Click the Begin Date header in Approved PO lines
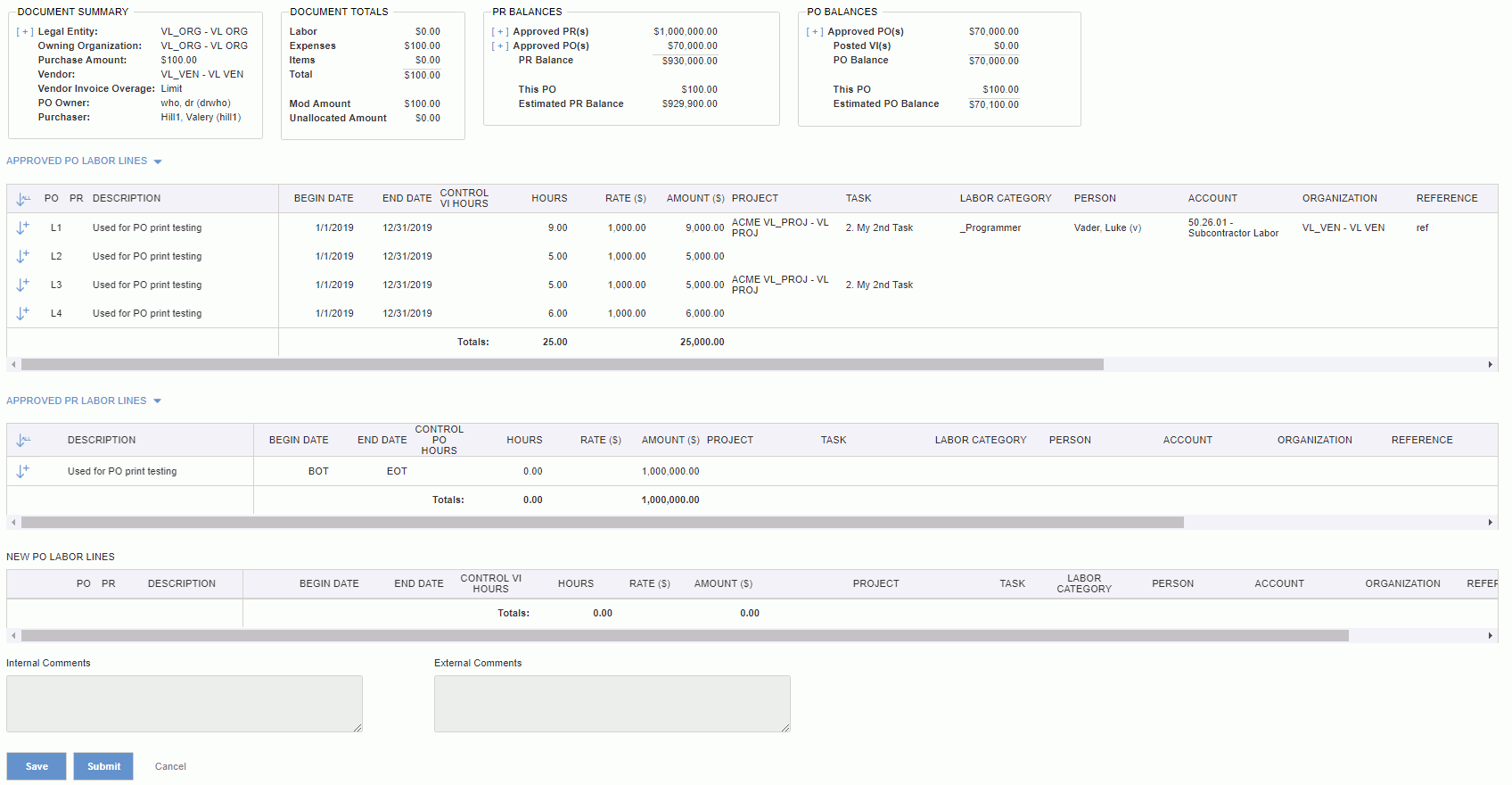The width and height of the screenshot is (1512, 785). click(x=324, y=199)
